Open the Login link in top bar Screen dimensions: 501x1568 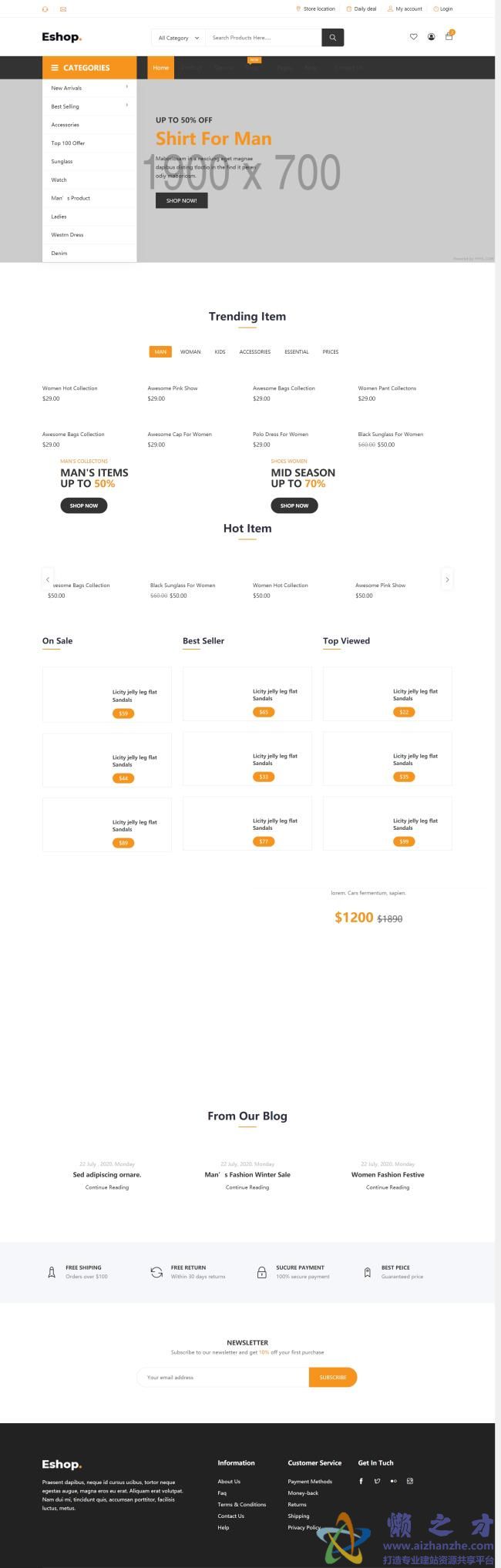click(x=443, y=9)
